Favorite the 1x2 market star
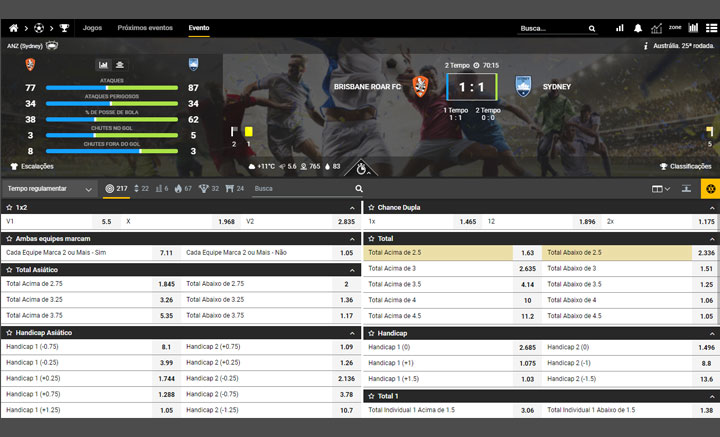The image size is (720, 437). click(x=9, y=207)
